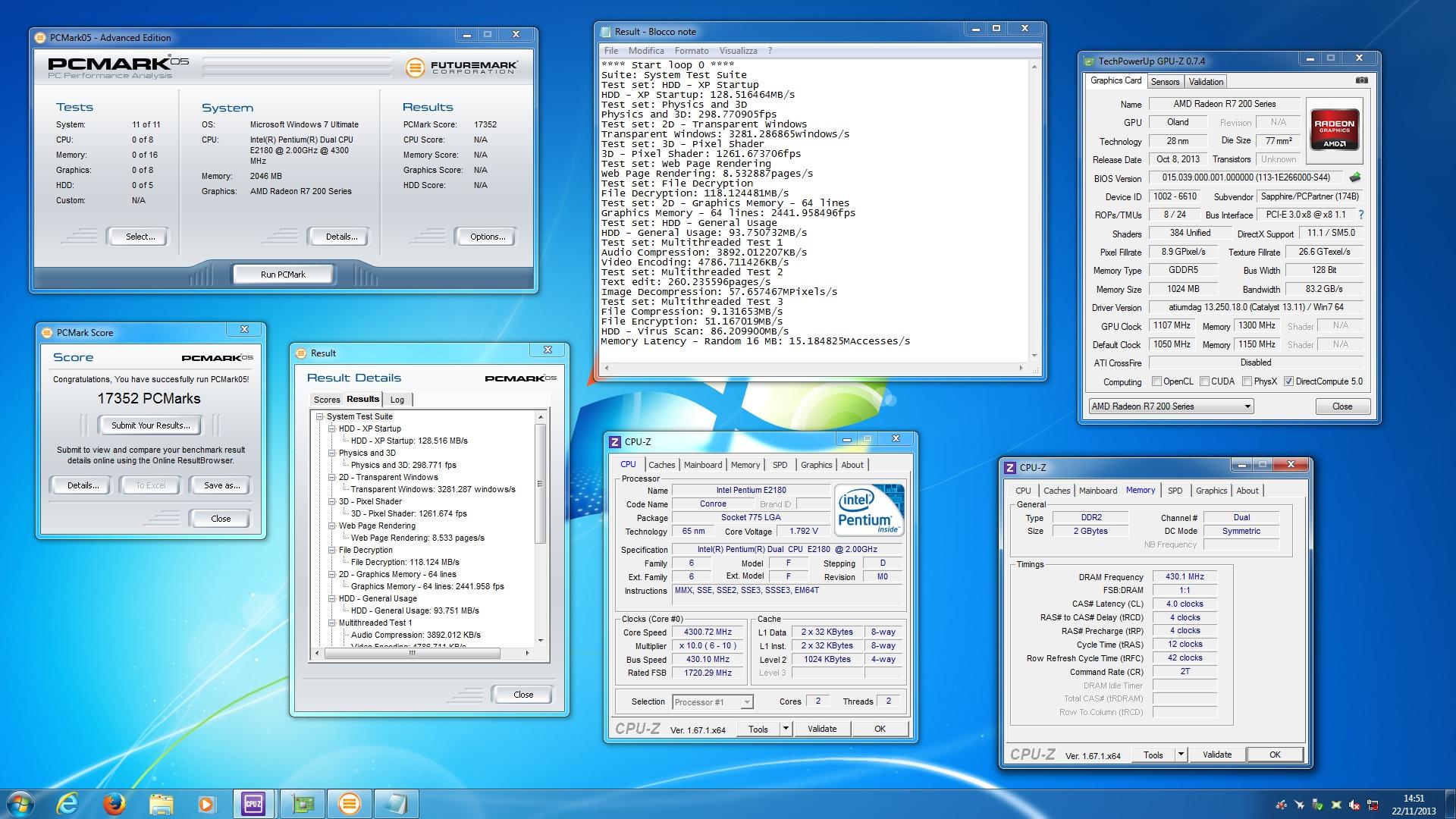
Task: Click the Notepad scroll up arrow
Action: [1034, 67]
